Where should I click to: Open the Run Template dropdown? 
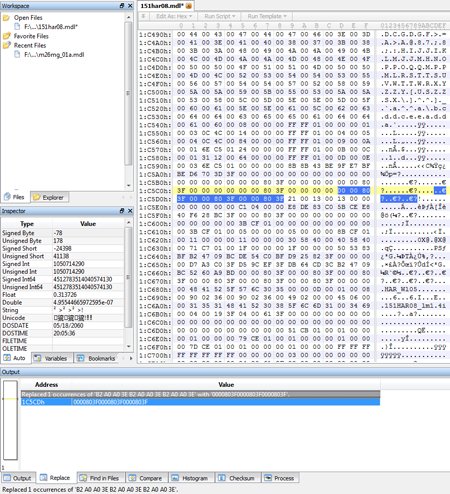tap(267, 16)
